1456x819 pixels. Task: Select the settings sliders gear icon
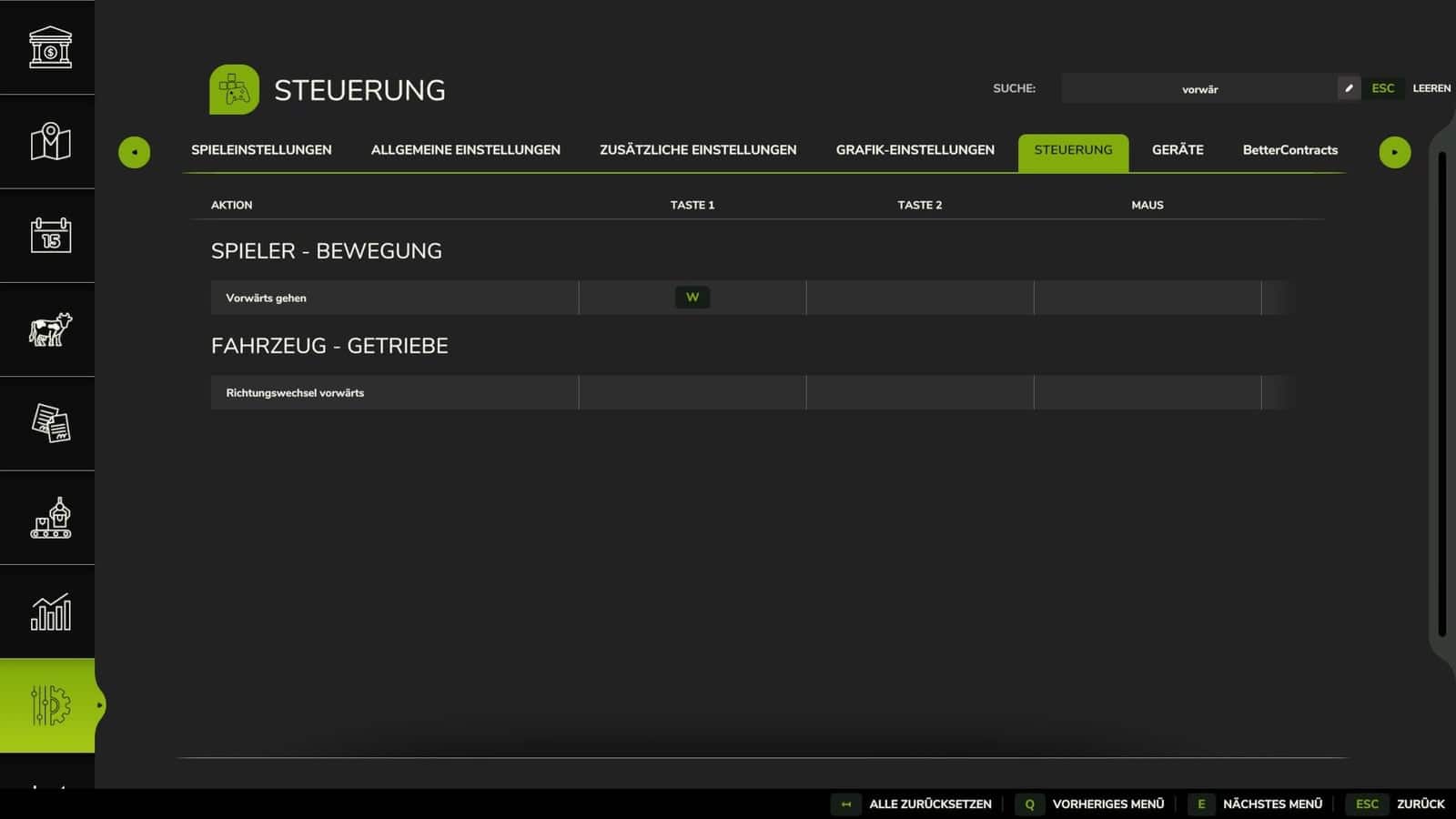(x=50, y=705)
